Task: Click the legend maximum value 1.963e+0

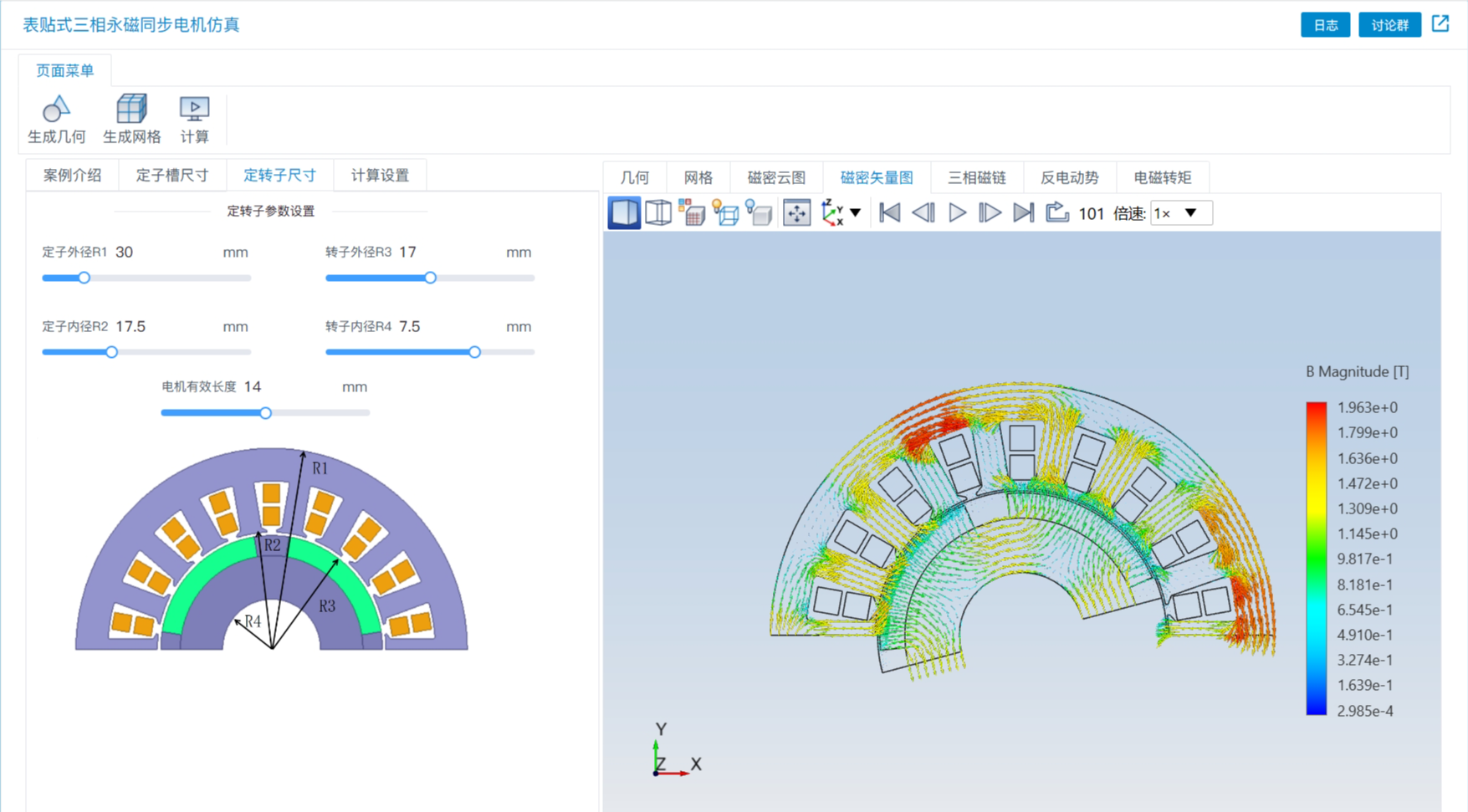Action: click(1367, 407)
